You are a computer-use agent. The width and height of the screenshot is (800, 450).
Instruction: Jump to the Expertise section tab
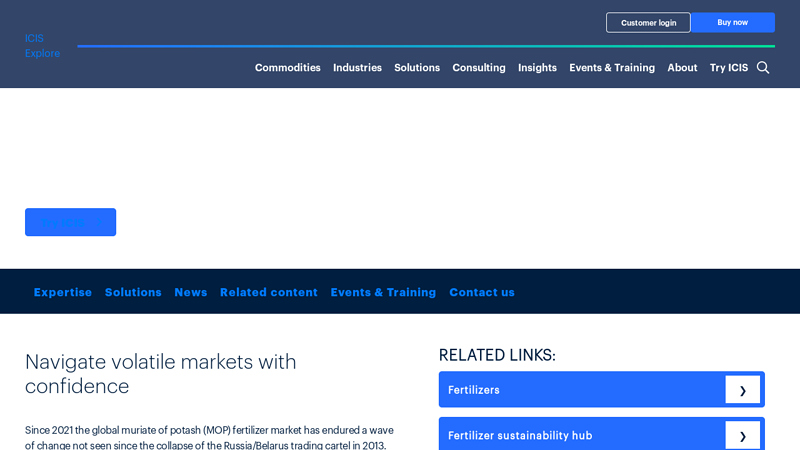(x=63, y=292)
